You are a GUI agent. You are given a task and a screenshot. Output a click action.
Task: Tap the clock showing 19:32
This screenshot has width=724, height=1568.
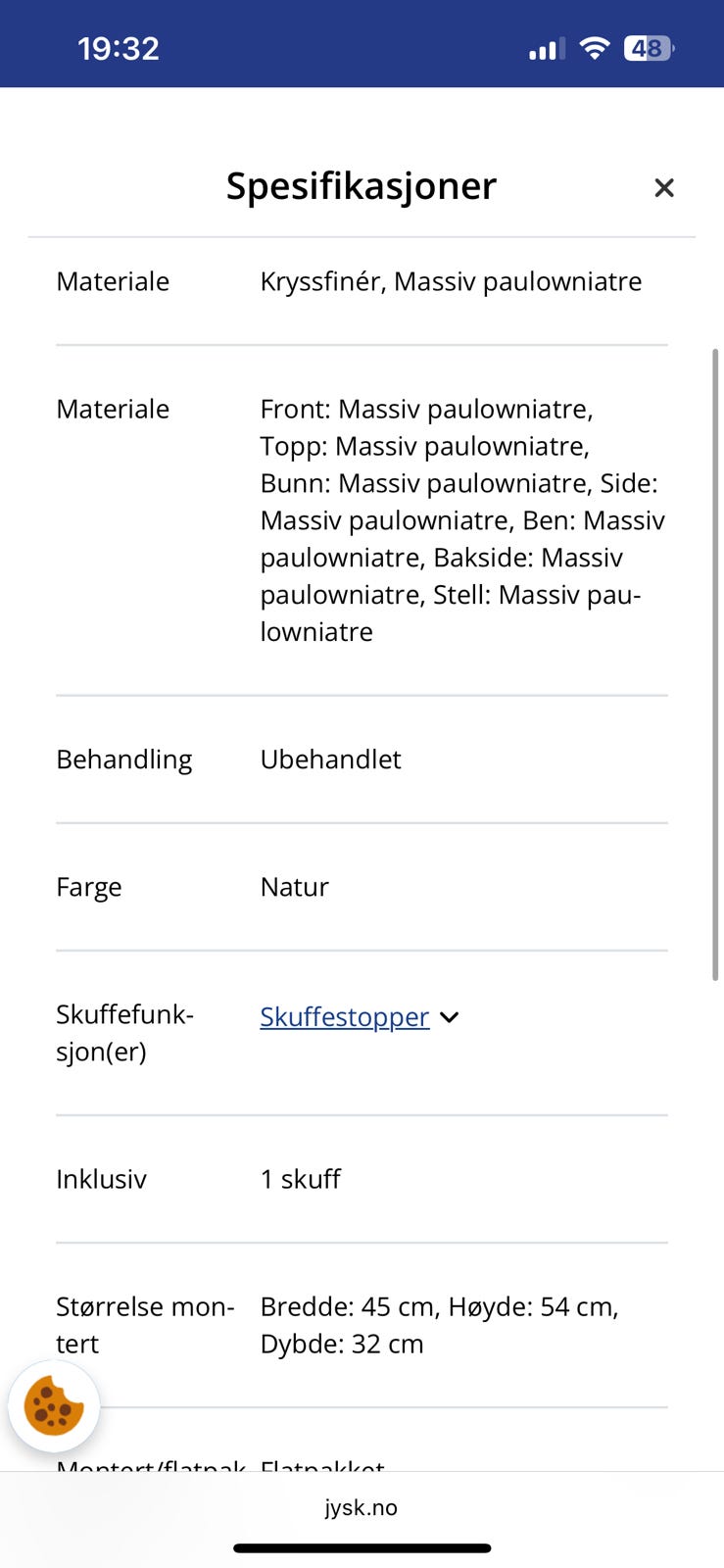[119, 46]
